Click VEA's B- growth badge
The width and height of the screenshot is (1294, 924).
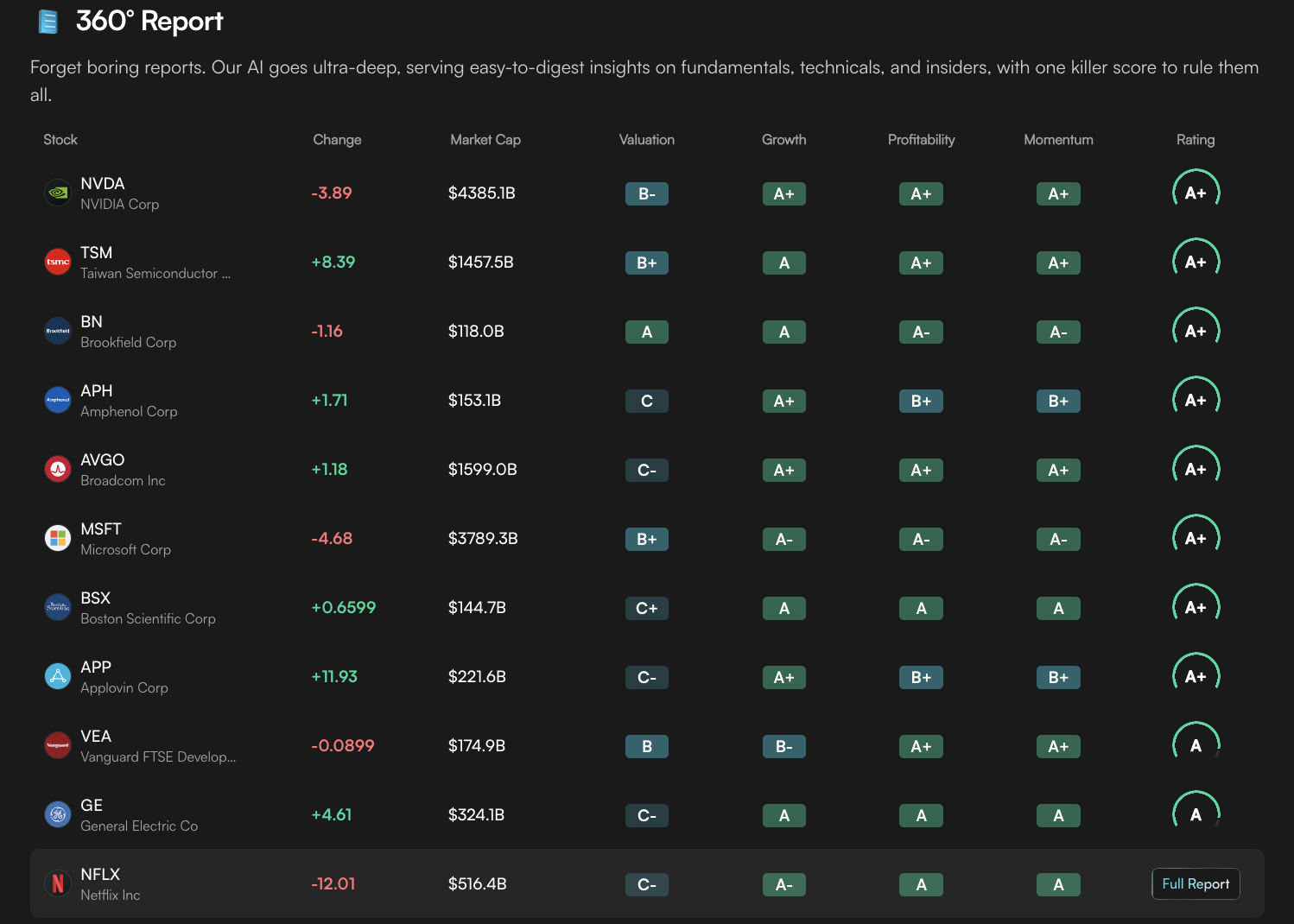point(783,747)
